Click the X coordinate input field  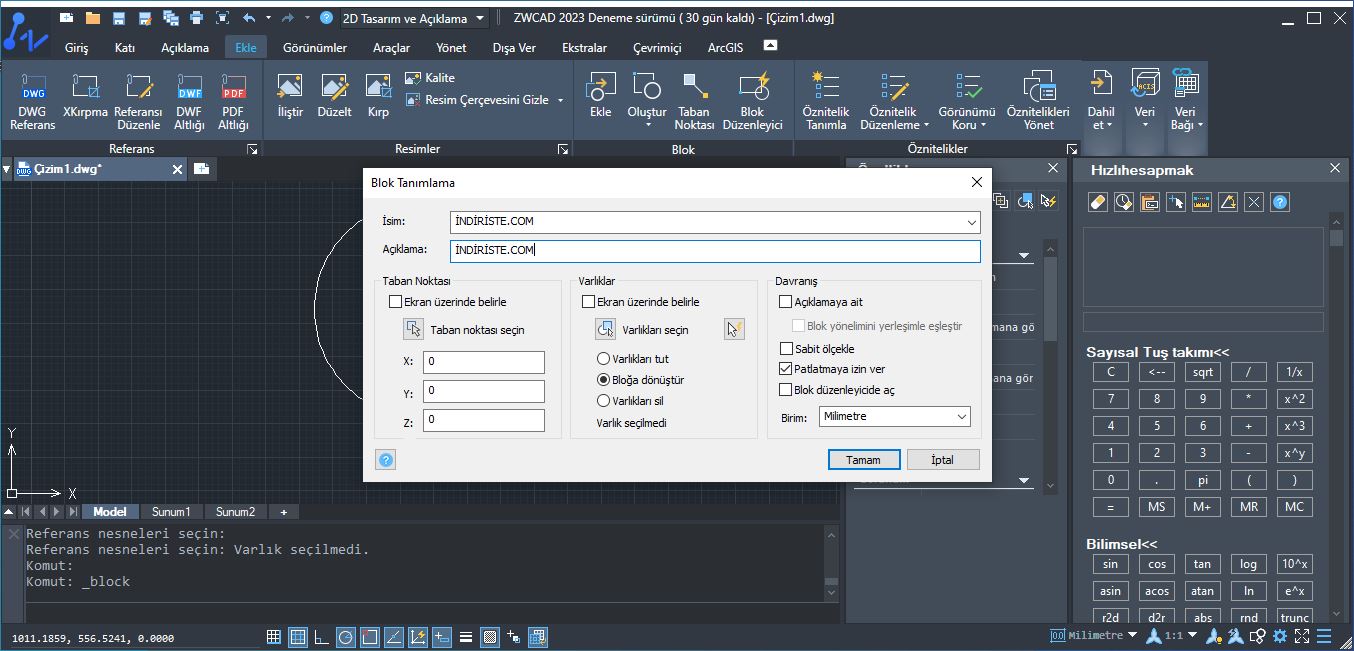click(484, 362)
